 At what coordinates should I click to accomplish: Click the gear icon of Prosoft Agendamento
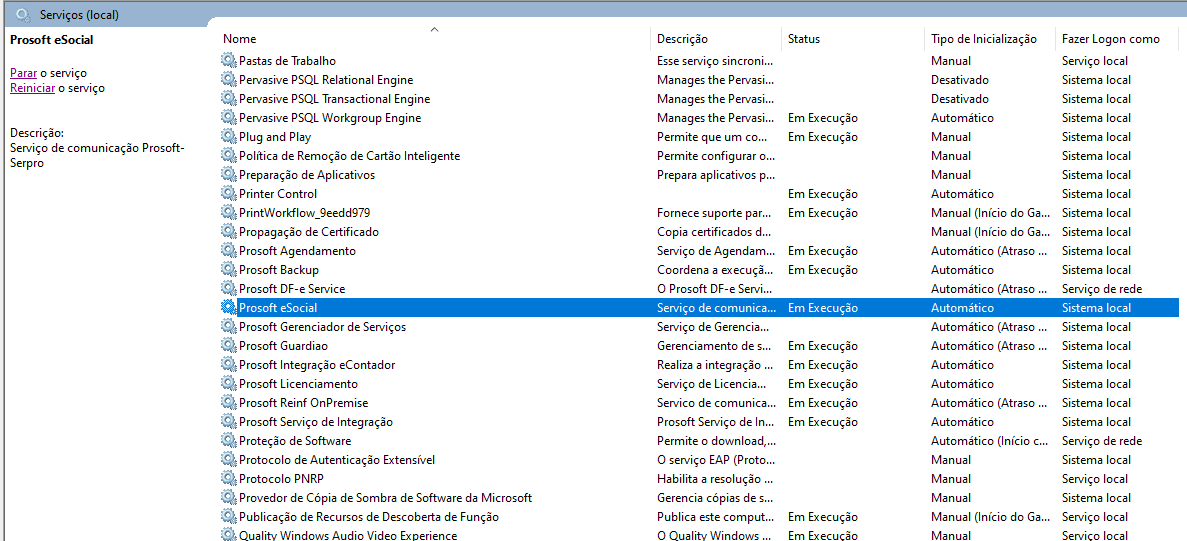229,250
